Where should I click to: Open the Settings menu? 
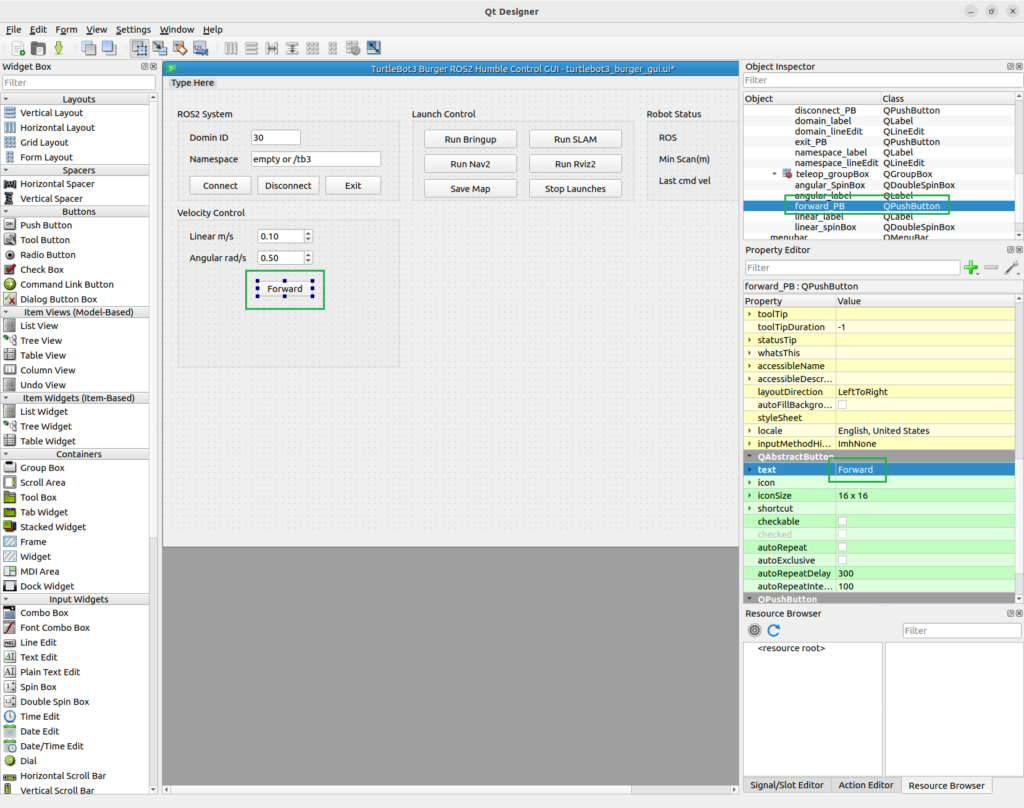(x=133, y=29)
